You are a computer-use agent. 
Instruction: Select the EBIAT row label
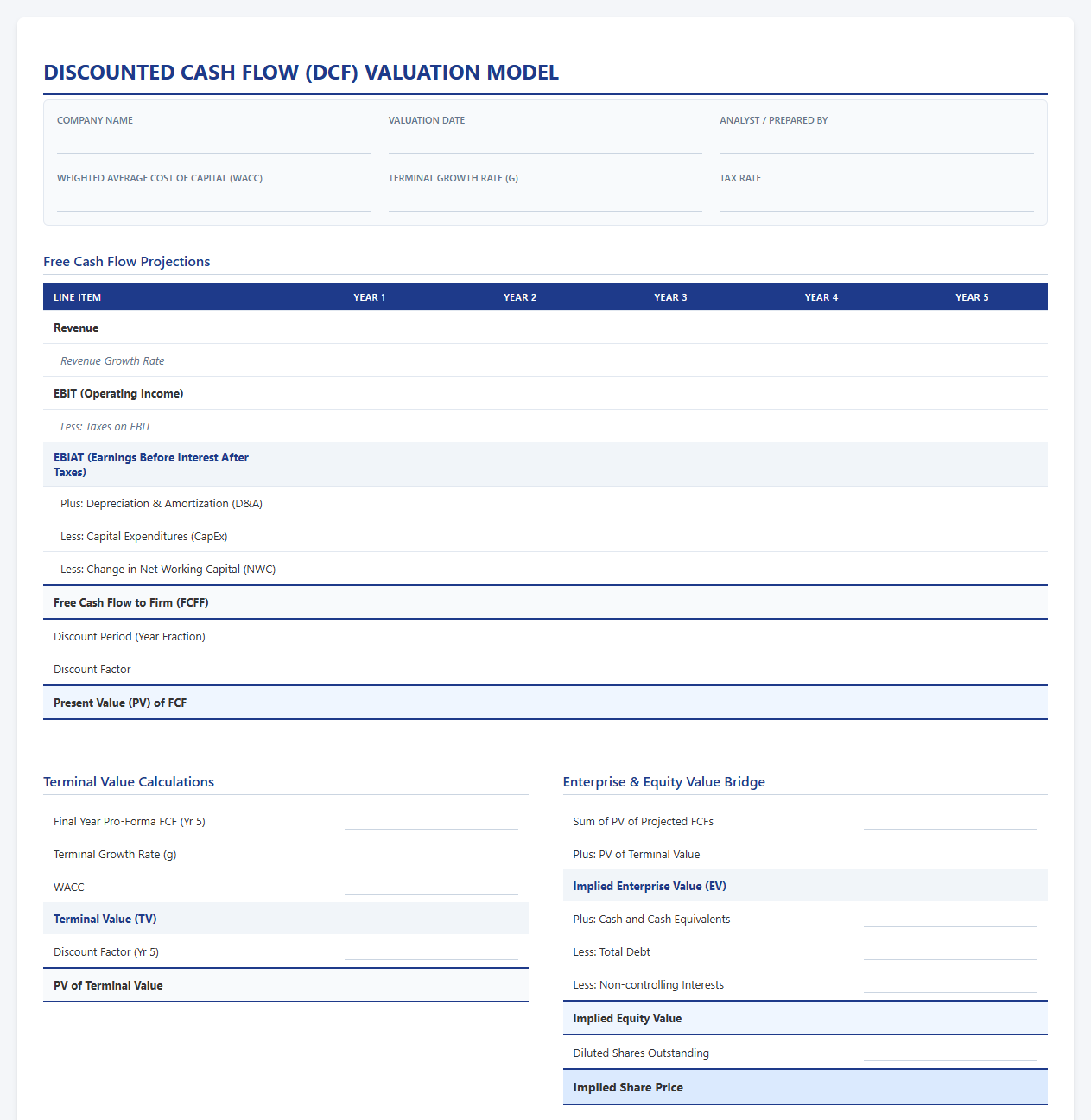click(x=151, y=465)
